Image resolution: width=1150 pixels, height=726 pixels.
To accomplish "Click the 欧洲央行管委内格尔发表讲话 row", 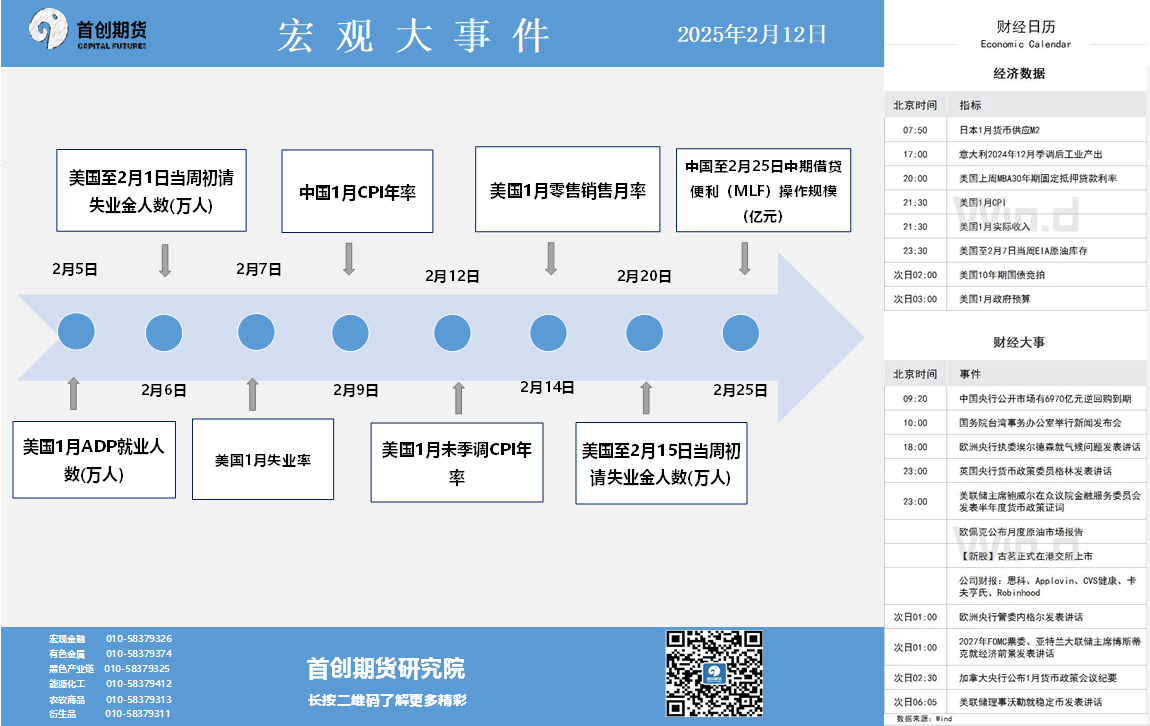I will 1015,617.
